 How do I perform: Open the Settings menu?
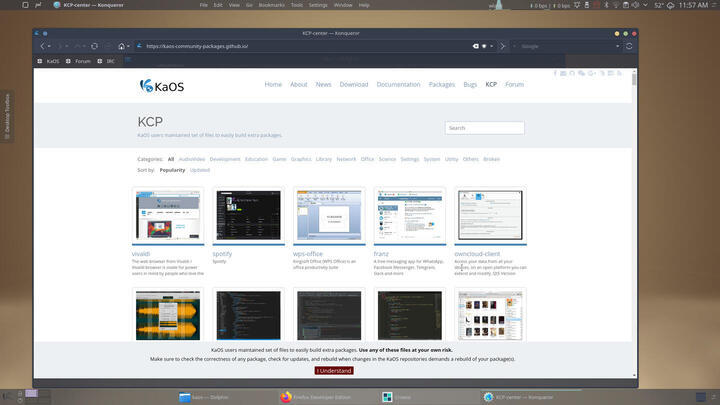click(x=318, y=5)
